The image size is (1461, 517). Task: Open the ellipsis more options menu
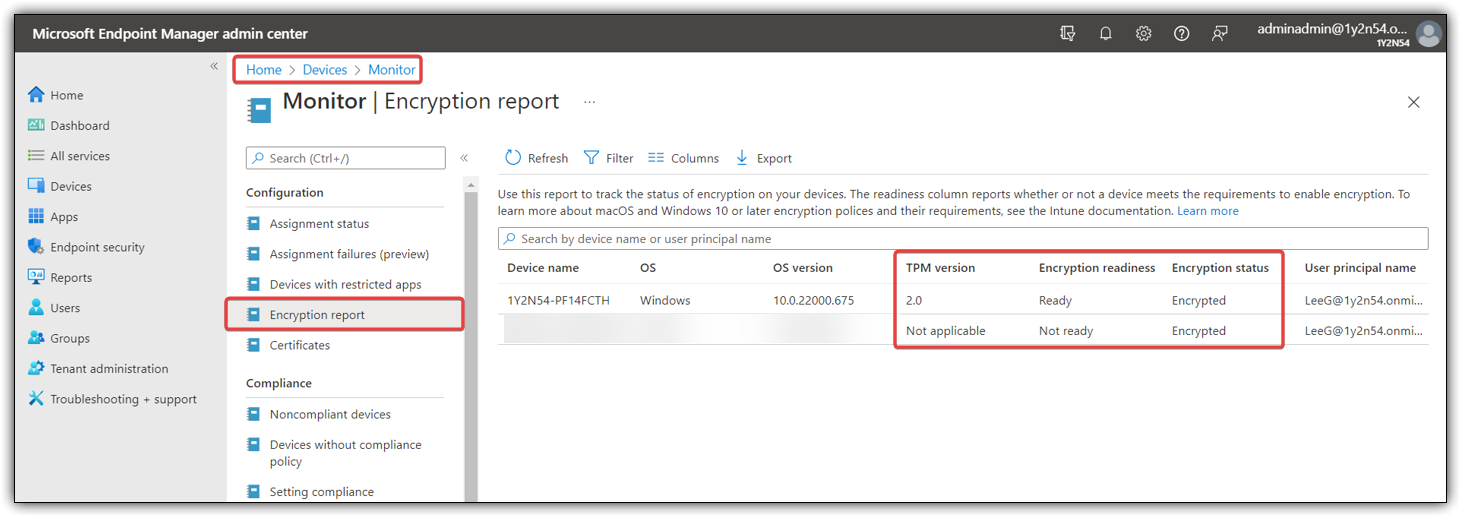pyautogui.click(x=589, y=102)
